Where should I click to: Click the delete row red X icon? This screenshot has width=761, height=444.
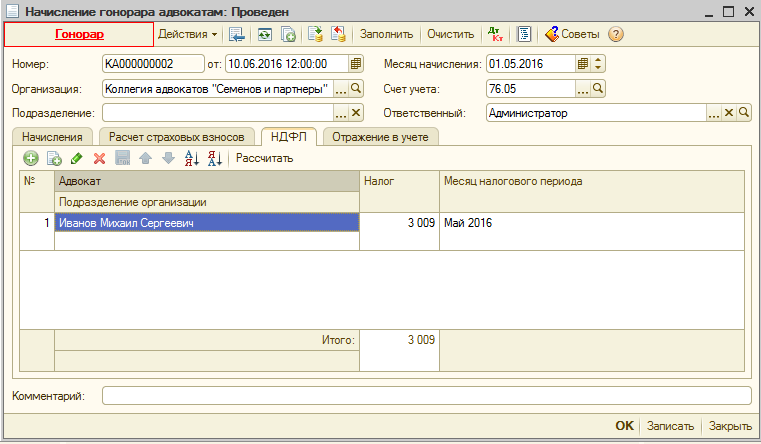click(x=99, y=158)
